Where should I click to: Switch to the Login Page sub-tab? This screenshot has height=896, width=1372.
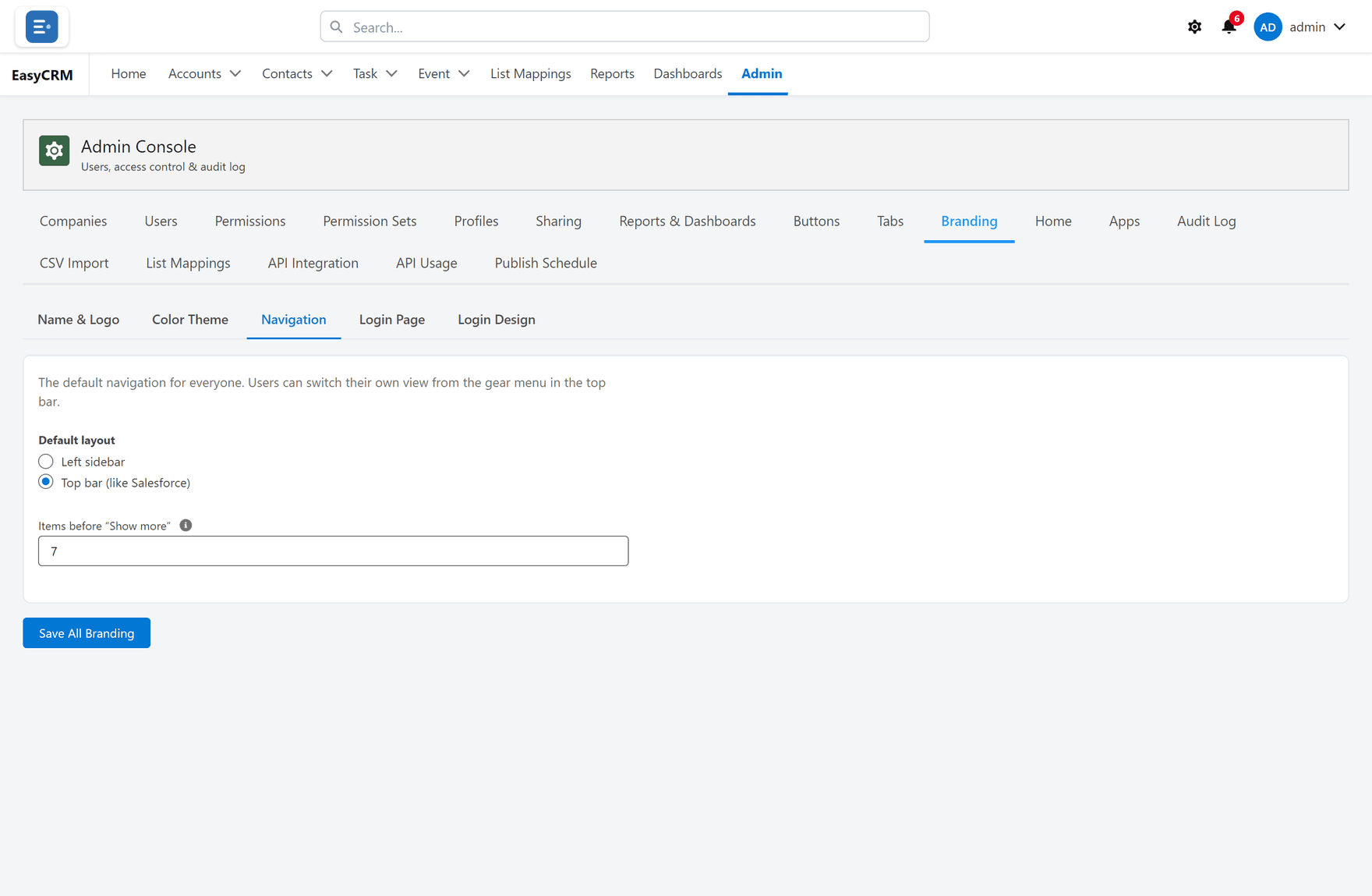tap(392, 320)
